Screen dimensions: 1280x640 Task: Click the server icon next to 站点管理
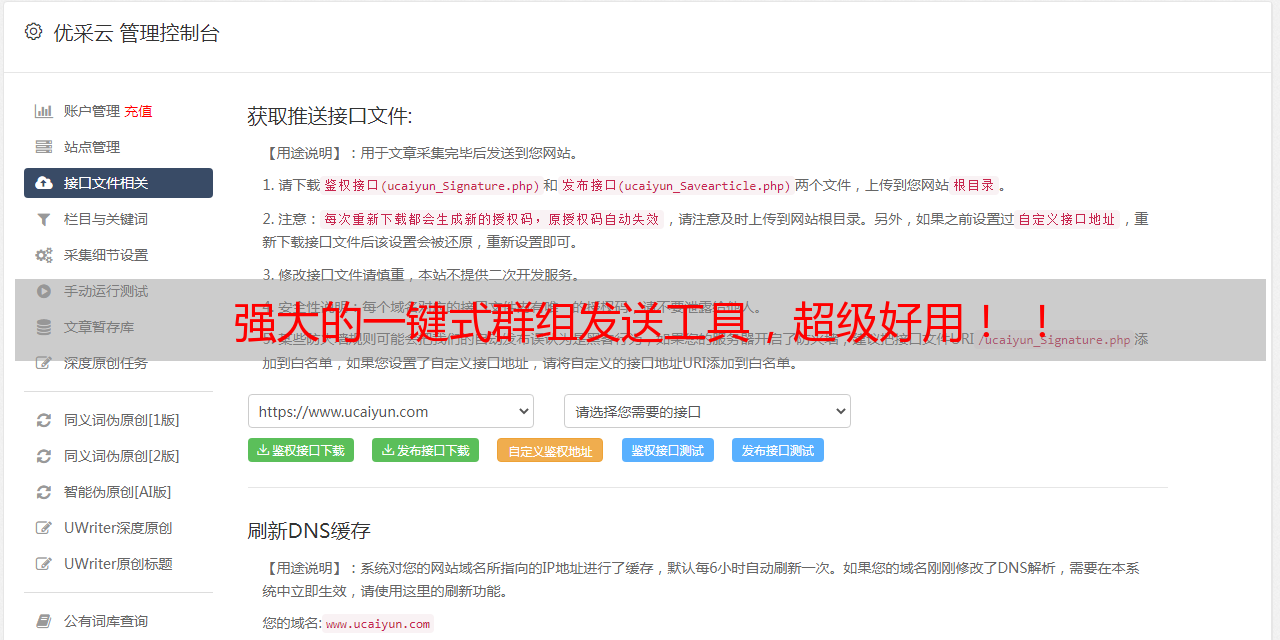[x=44, y=147]
